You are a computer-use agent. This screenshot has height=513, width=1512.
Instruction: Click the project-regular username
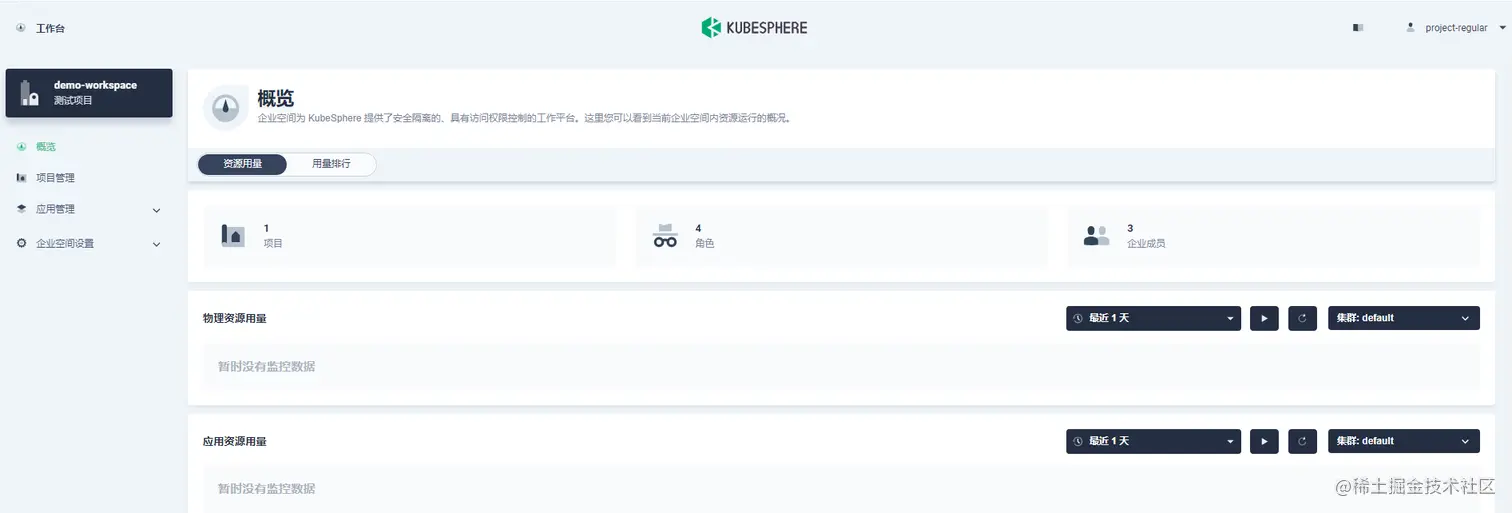1456,28
